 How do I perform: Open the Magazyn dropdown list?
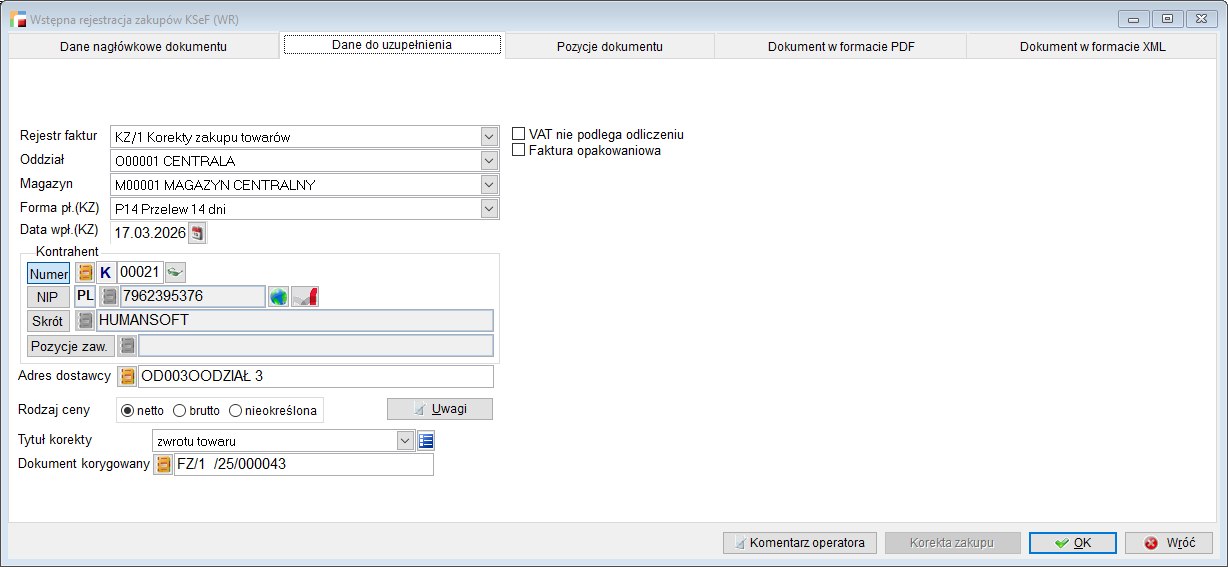click(x=489, y=185)
